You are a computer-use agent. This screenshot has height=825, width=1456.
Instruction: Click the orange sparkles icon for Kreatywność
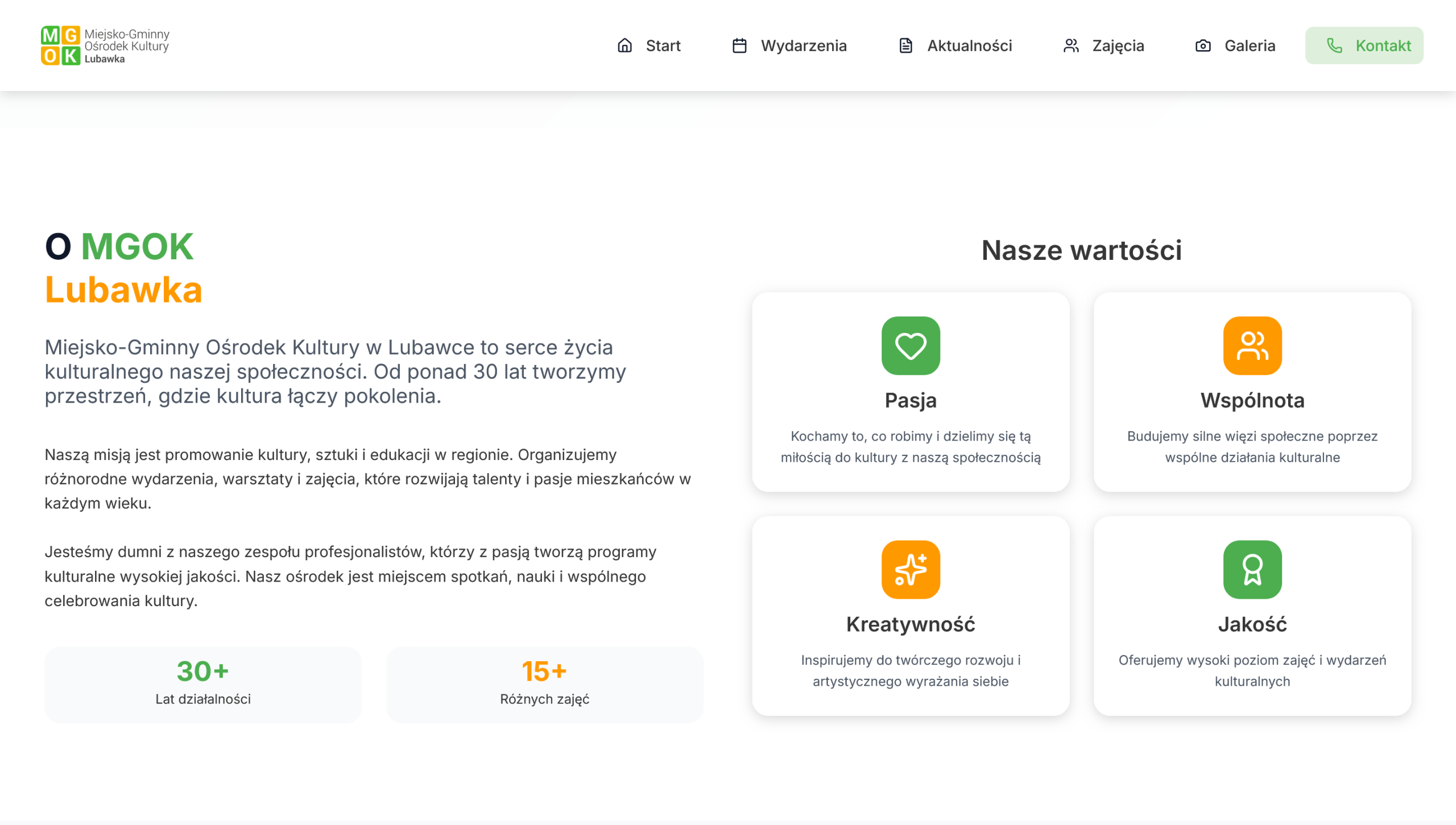pos(911,570)
